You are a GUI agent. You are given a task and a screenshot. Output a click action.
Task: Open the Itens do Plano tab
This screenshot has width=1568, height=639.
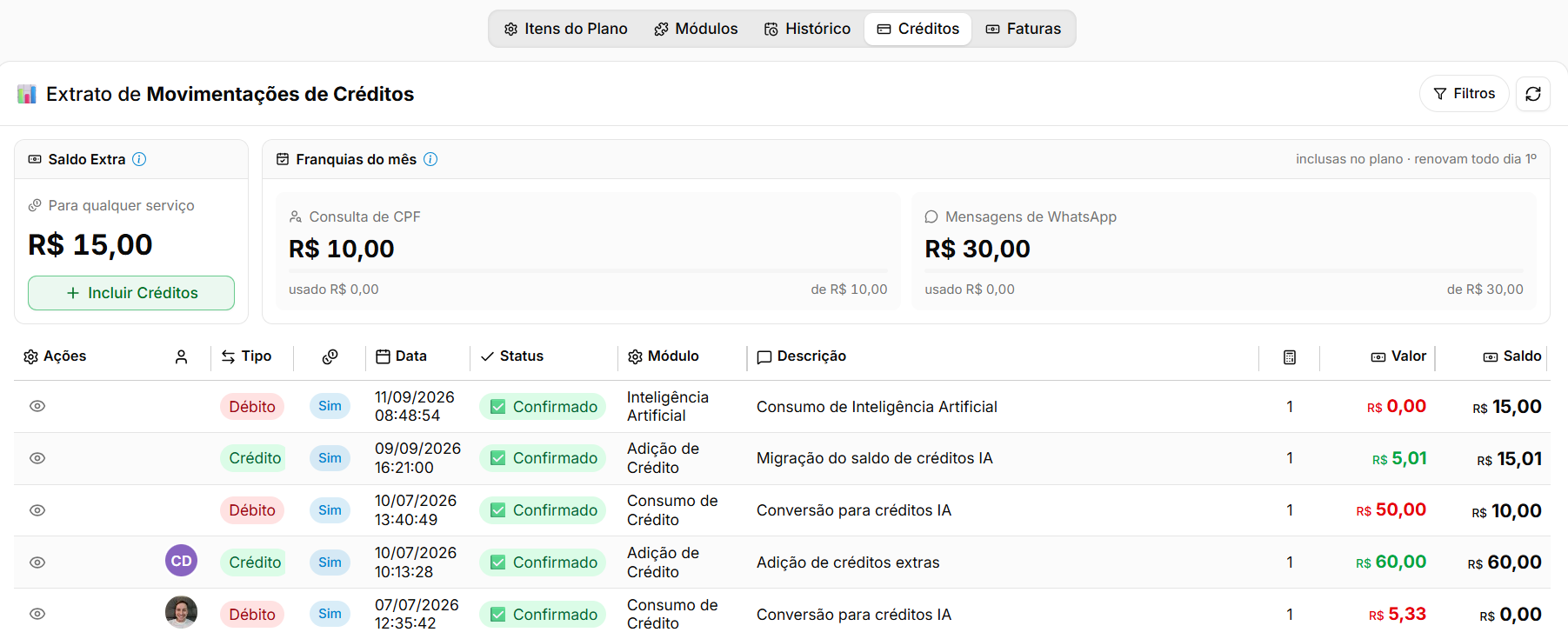565,29
